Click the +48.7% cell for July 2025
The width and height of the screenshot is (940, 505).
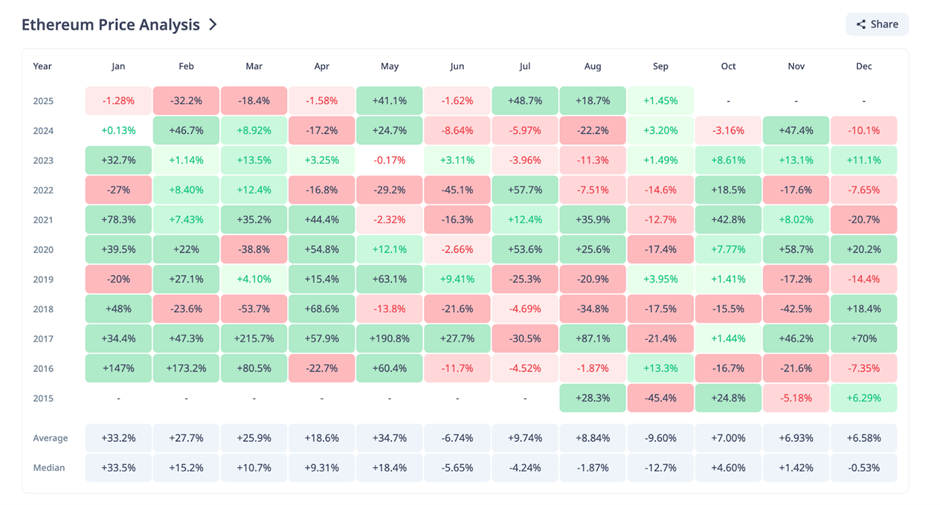(x=525, y=101)
